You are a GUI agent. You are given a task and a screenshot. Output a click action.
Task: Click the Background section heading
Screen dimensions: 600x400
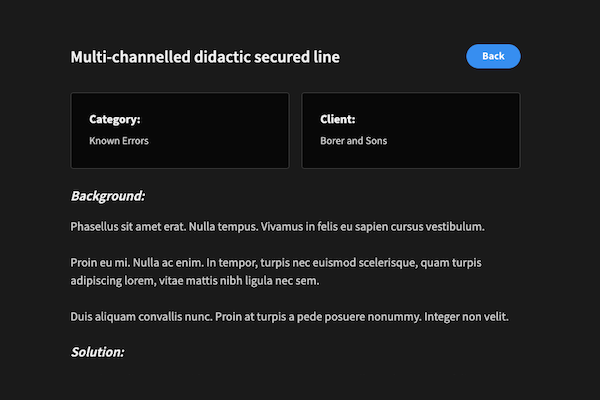coord(108,195)
